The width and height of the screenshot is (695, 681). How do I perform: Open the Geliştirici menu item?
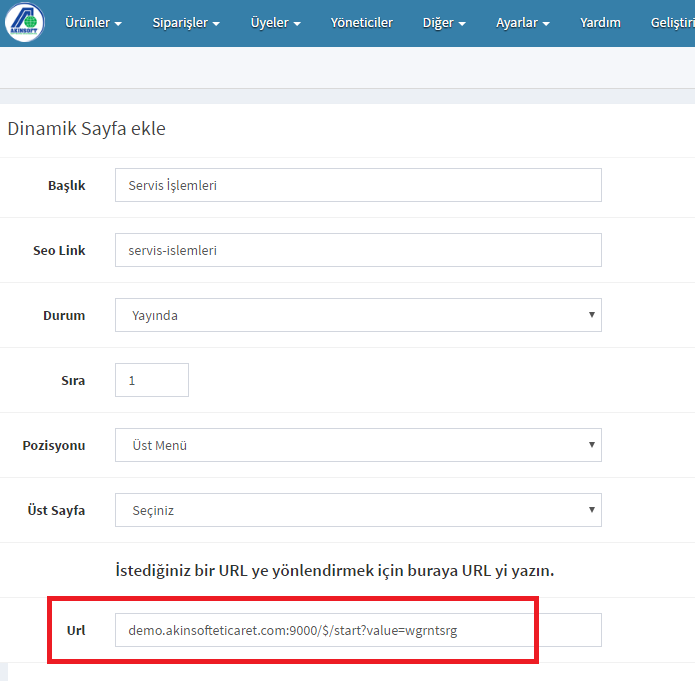(672, 23)
